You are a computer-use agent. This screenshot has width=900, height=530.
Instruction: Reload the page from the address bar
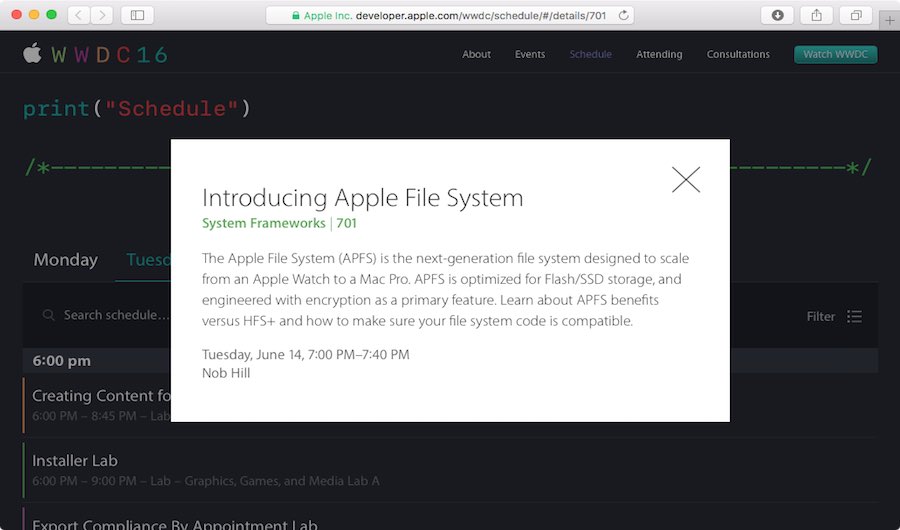click(x=624, y=15)
